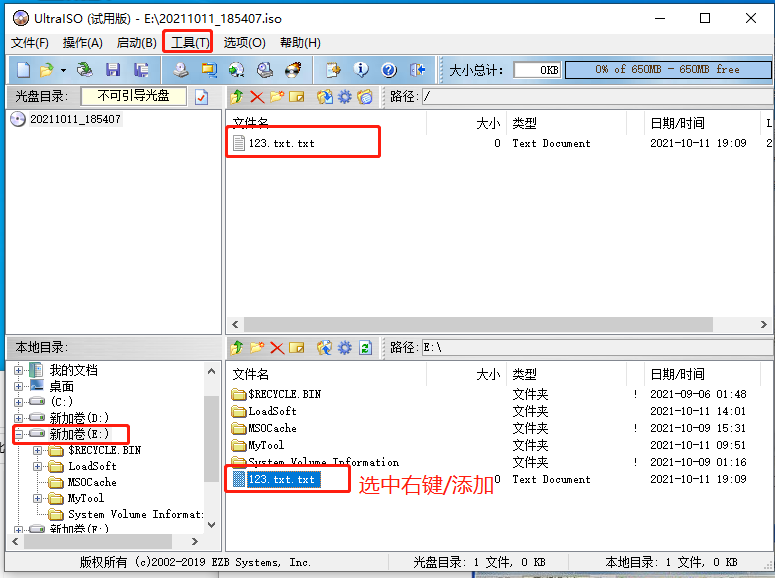The height and width of the screenshot is (578, 775).
Task: Click the Open file folder icon
Action: 46,70
